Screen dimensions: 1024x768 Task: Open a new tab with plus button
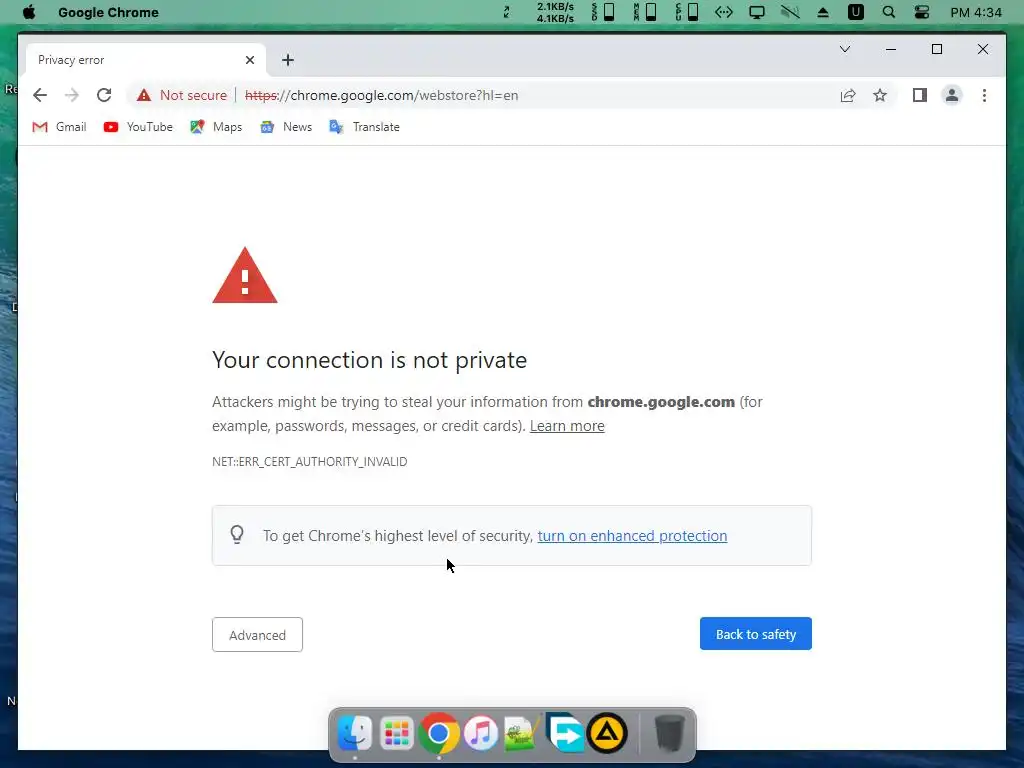click(x=287, y=60)
